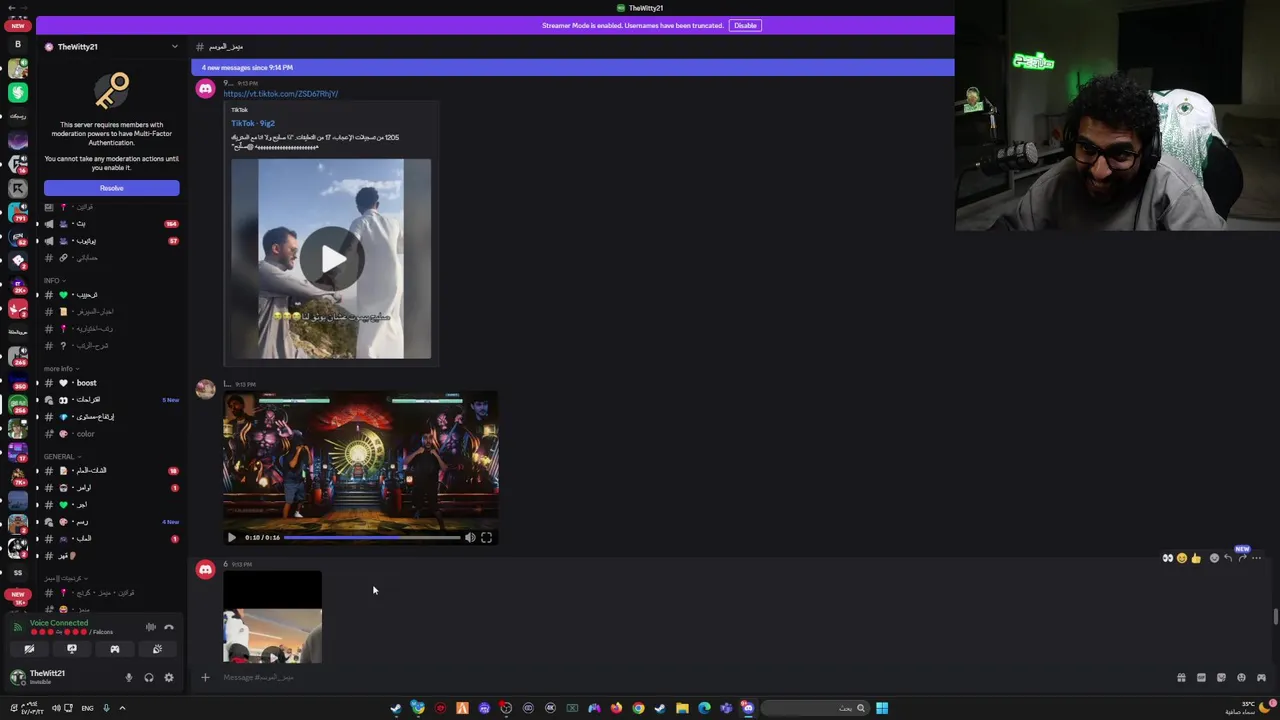Turn on camera in voice panel
1280x720 pixels.
point(29,649)
